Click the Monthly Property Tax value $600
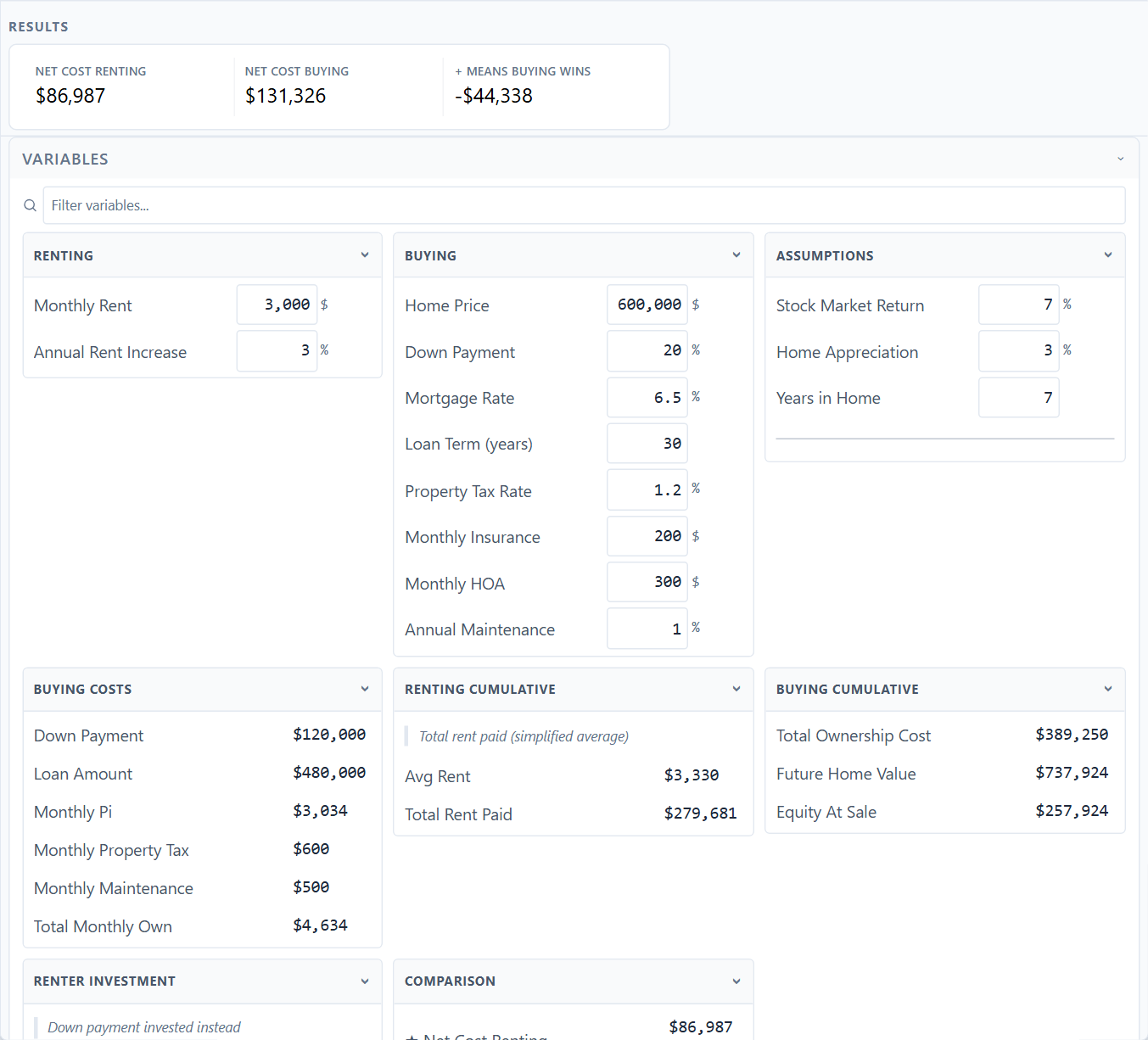 click(311, 849)
